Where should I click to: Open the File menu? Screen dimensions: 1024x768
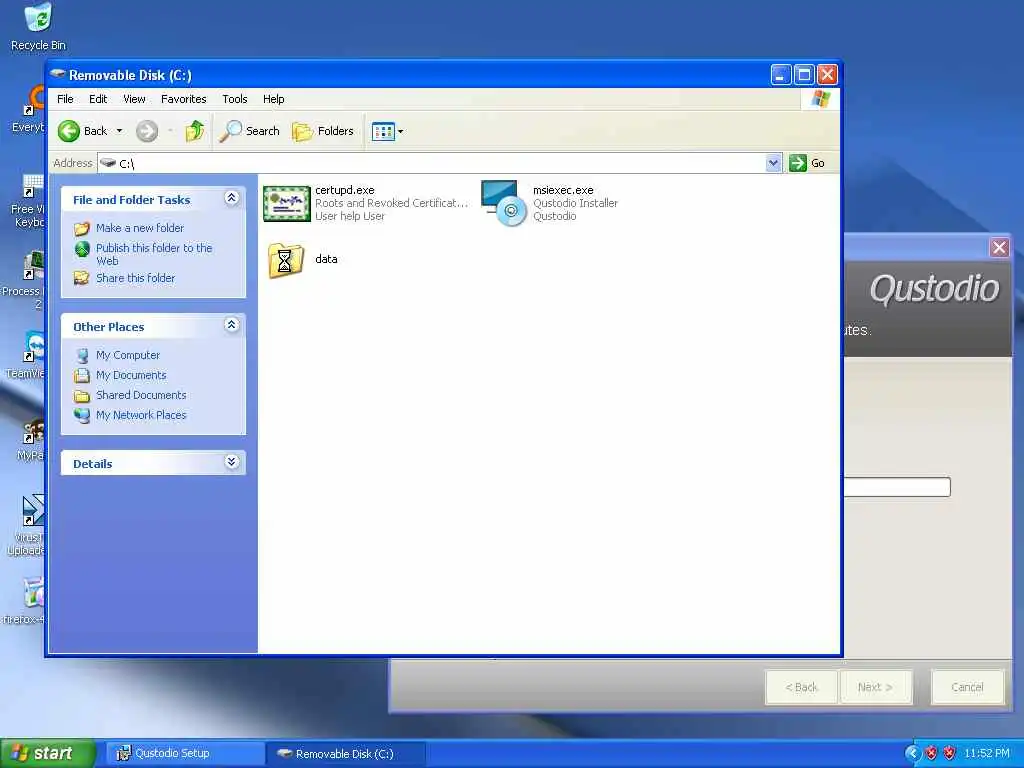[x=65, y=99]
